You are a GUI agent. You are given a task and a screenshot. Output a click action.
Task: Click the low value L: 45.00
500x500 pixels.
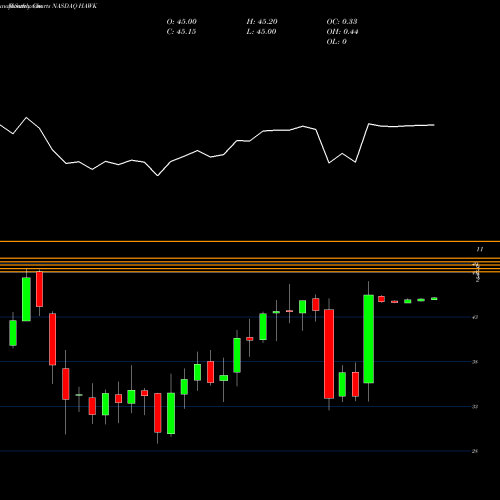point(262,32)
